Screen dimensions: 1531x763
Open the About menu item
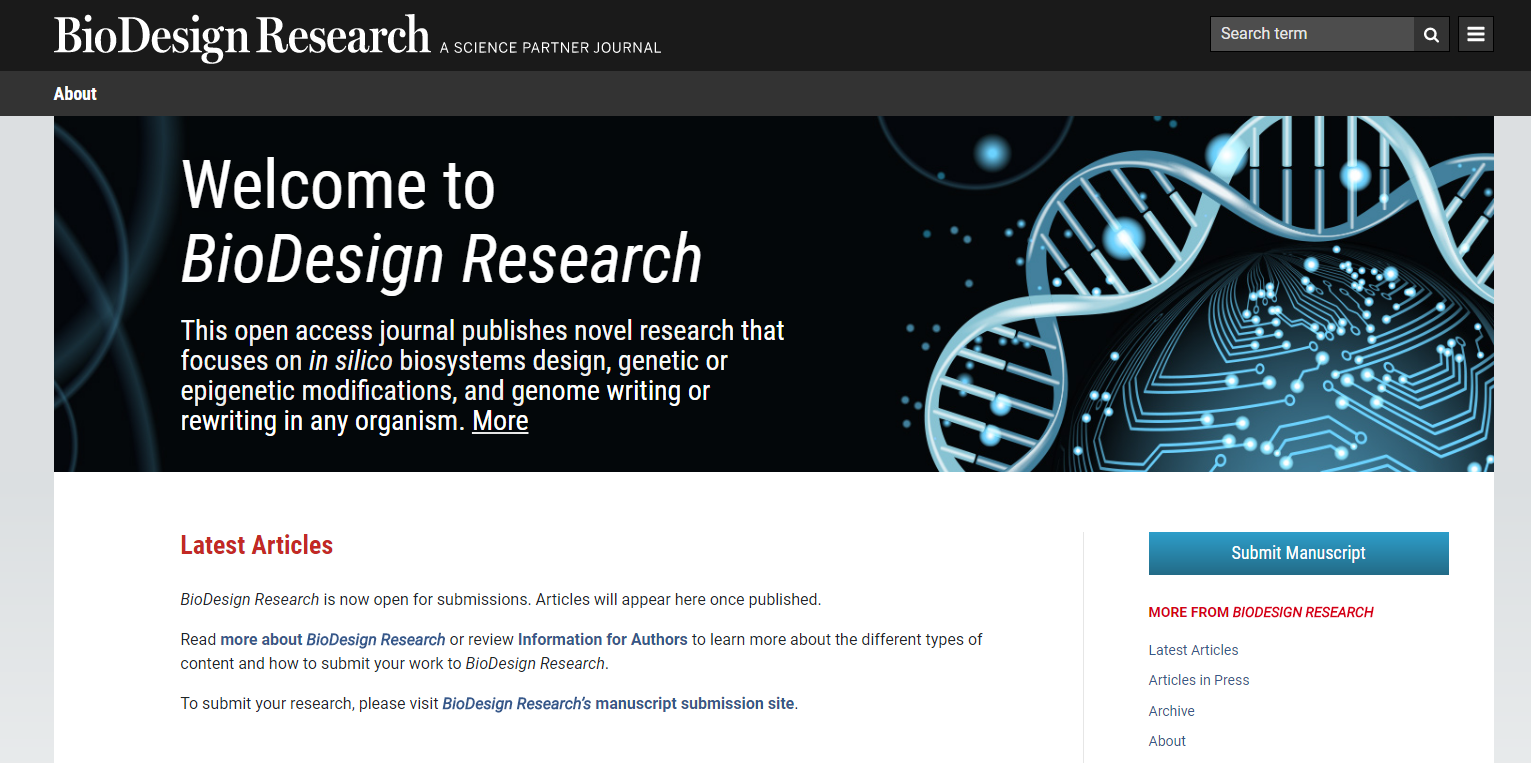pos(75,94)
